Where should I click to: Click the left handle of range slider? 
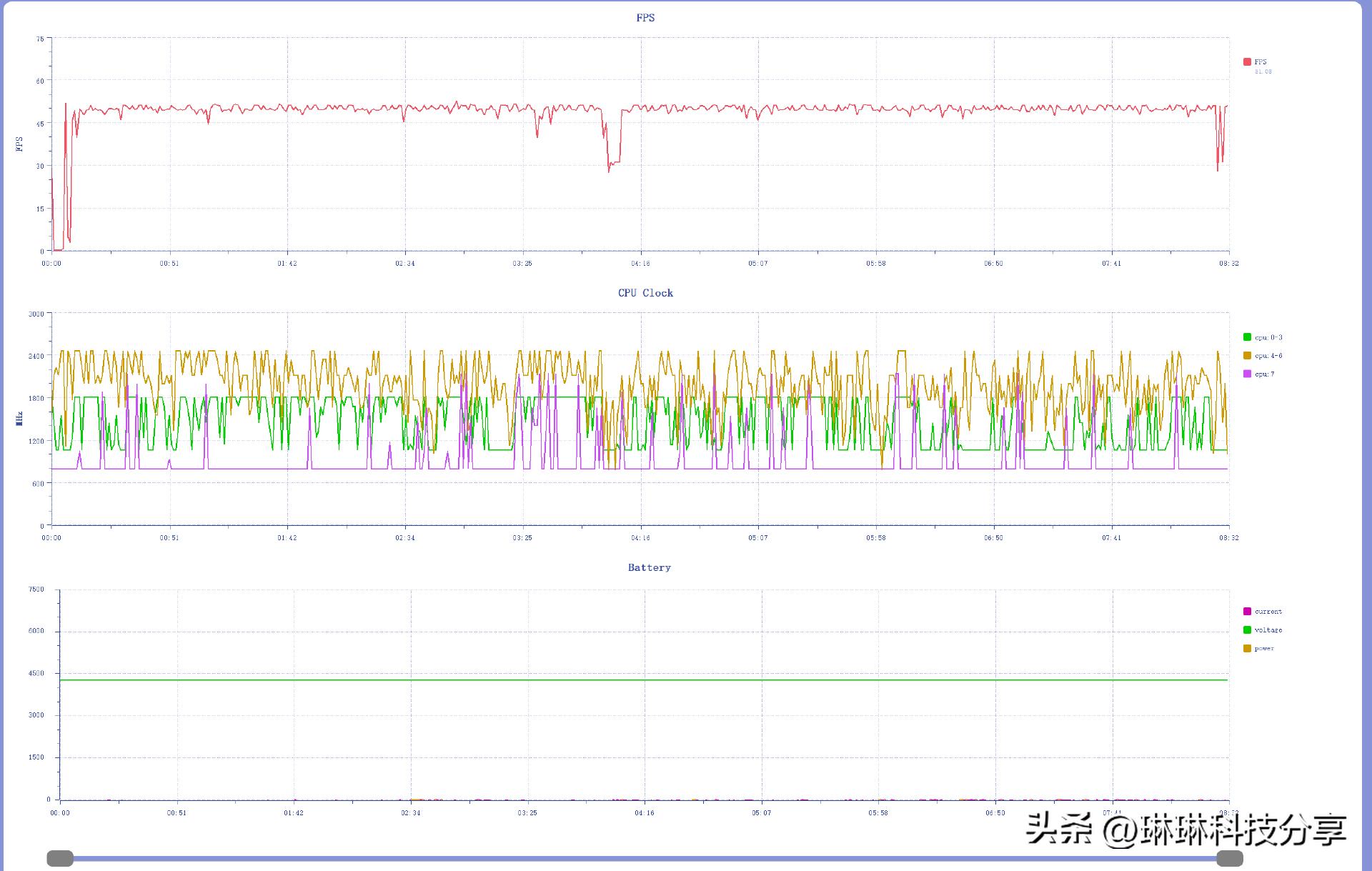point(60,858)
